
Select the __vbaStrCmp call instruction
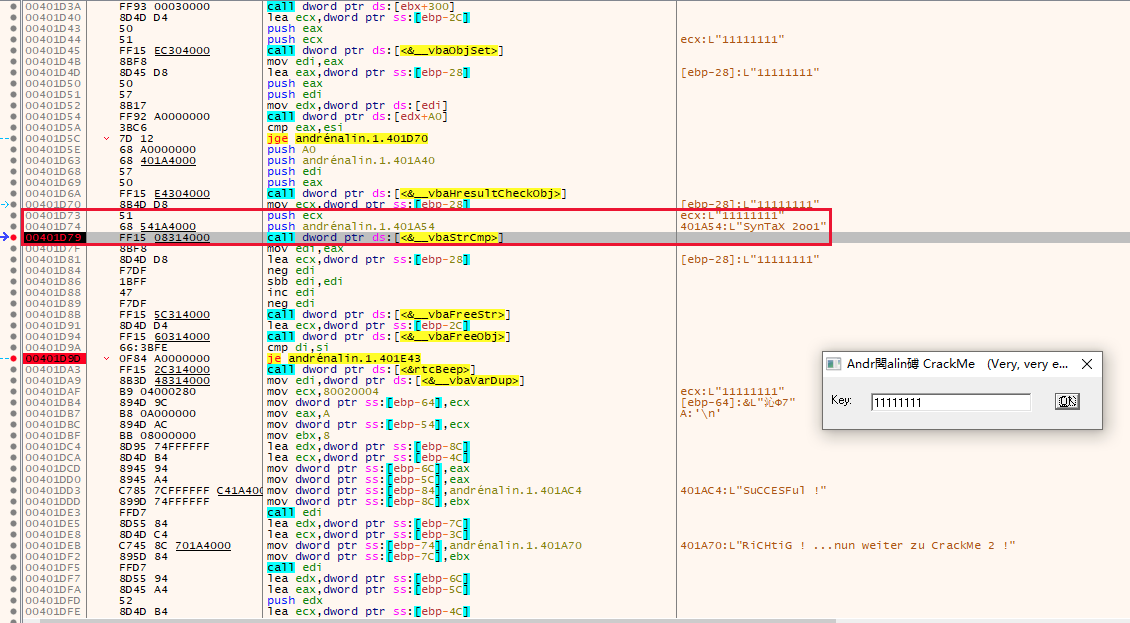coord(385,237)
